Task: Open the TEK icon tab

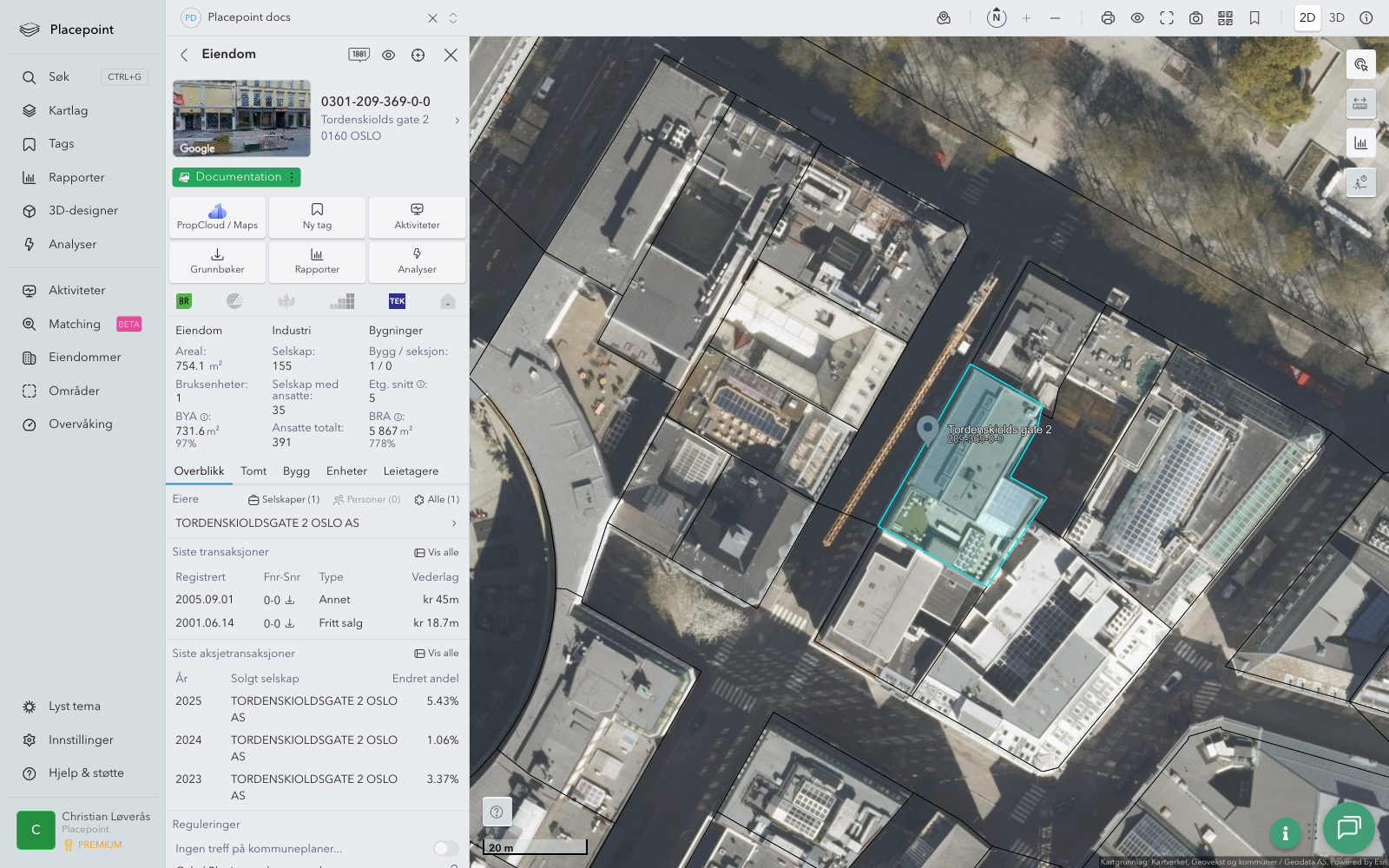Action: point(397,301)
